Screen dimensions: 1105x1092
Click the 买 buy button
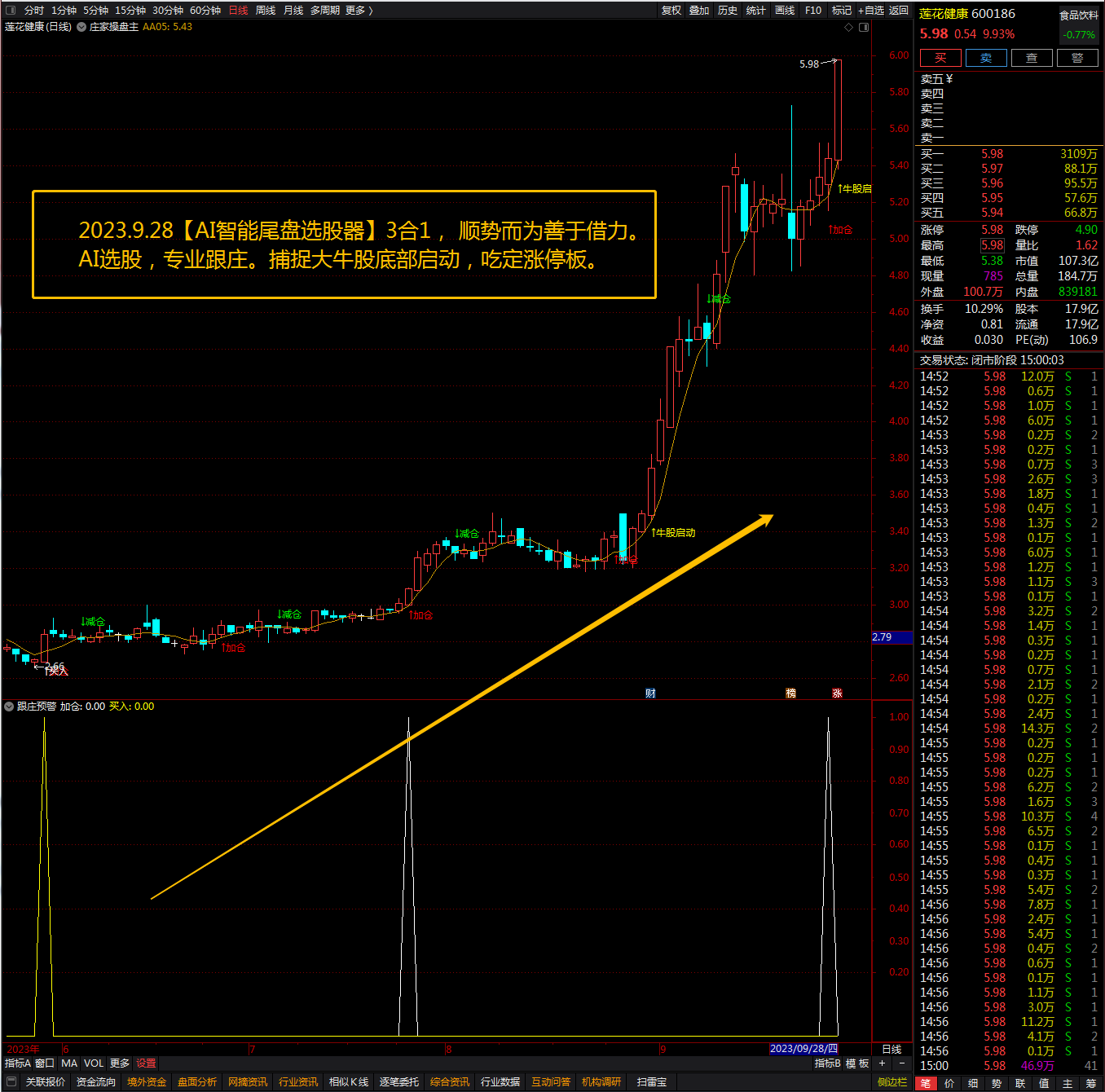tap(940, 58)
